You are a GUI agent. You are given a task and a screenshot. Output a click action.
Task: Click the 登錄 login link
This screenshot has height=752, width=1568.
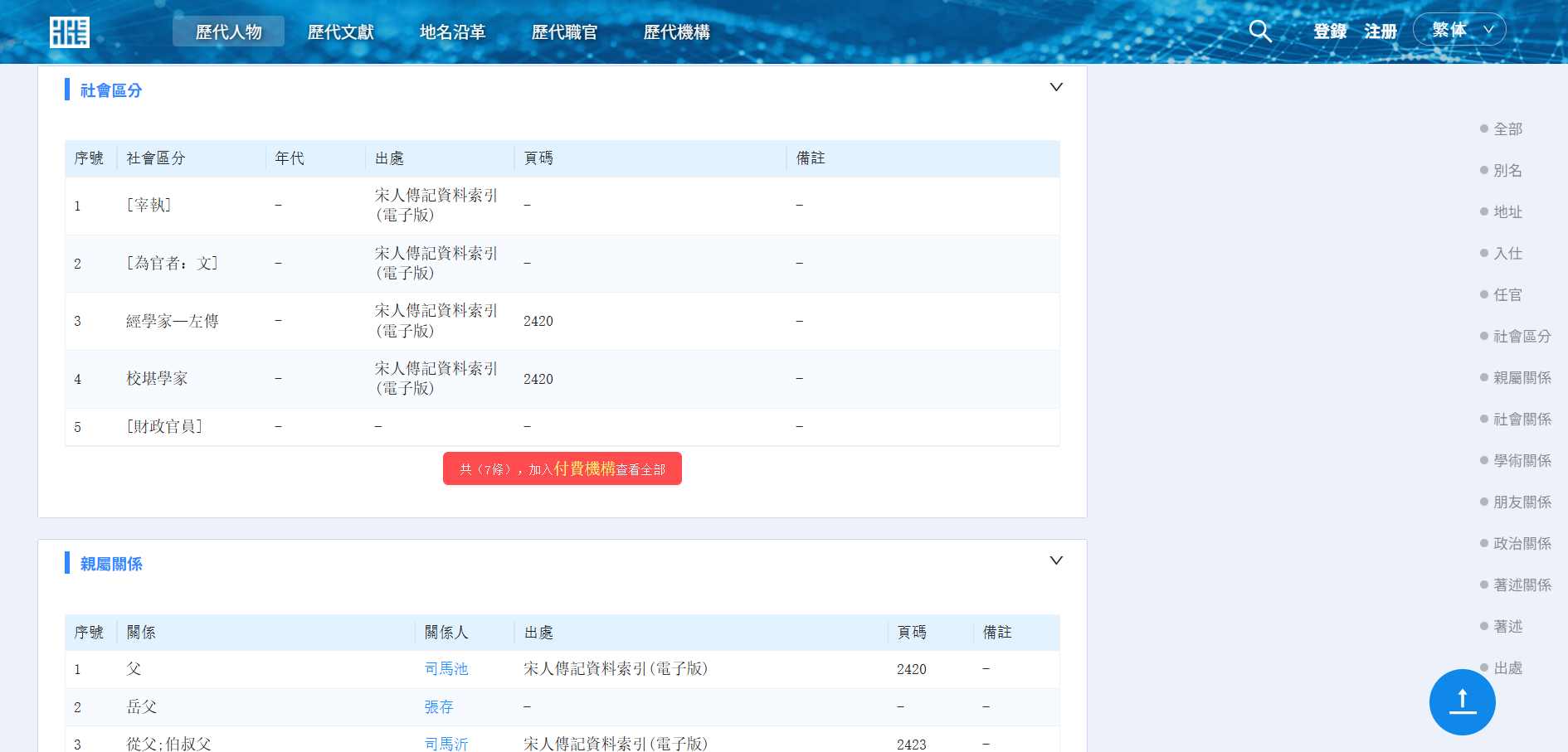pos(1330,32)
